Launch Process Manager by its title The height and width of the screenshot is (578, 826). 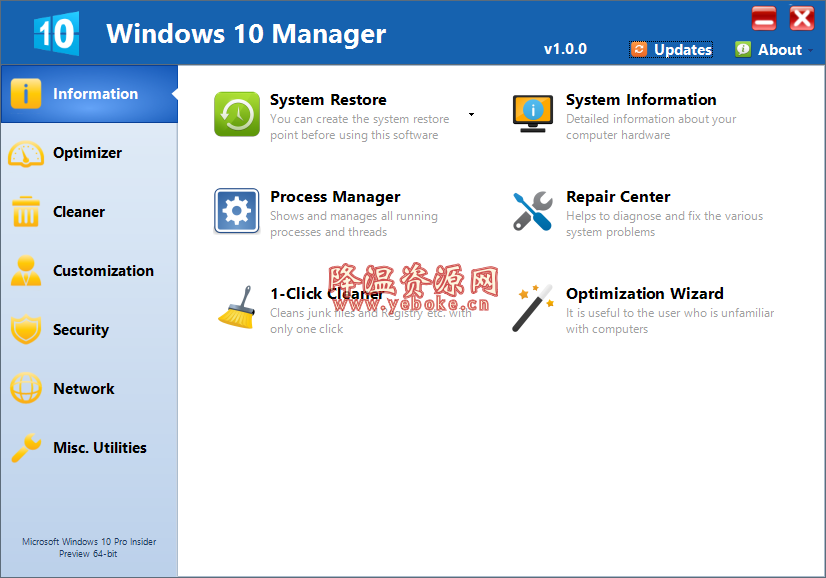pyautogui.click(x=335, y=197)
